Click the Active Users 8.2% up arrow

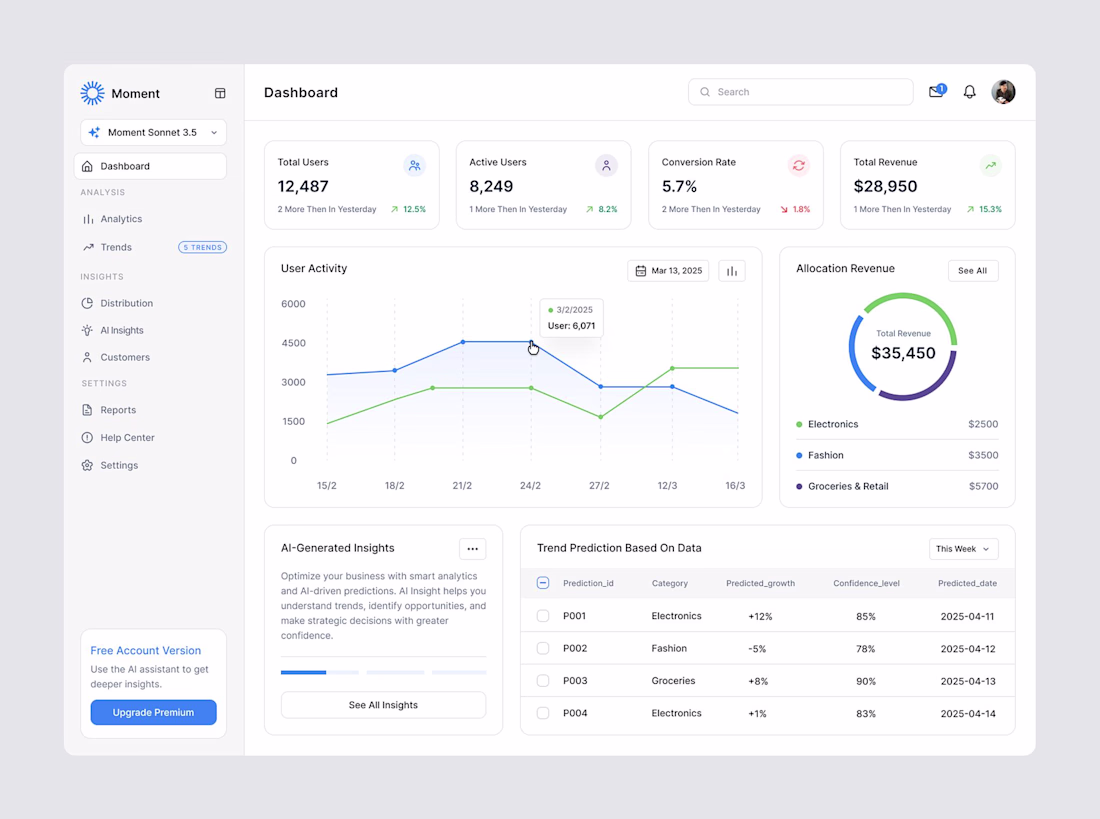[x=589, y=209]
